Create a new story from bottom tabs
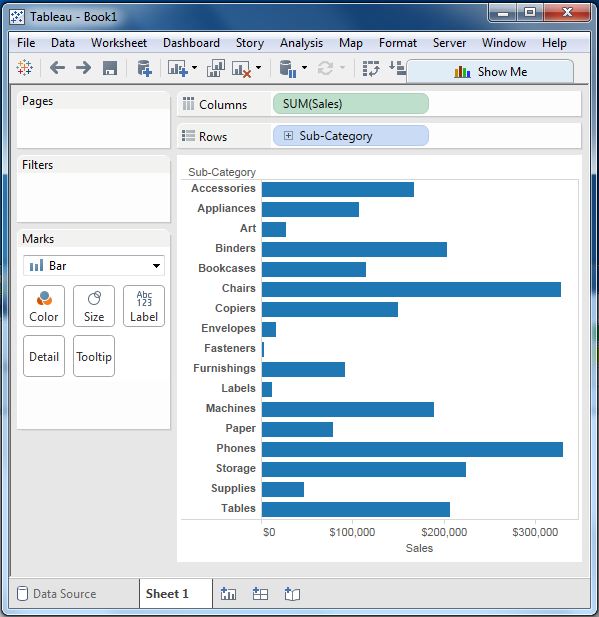 (292, 593)
